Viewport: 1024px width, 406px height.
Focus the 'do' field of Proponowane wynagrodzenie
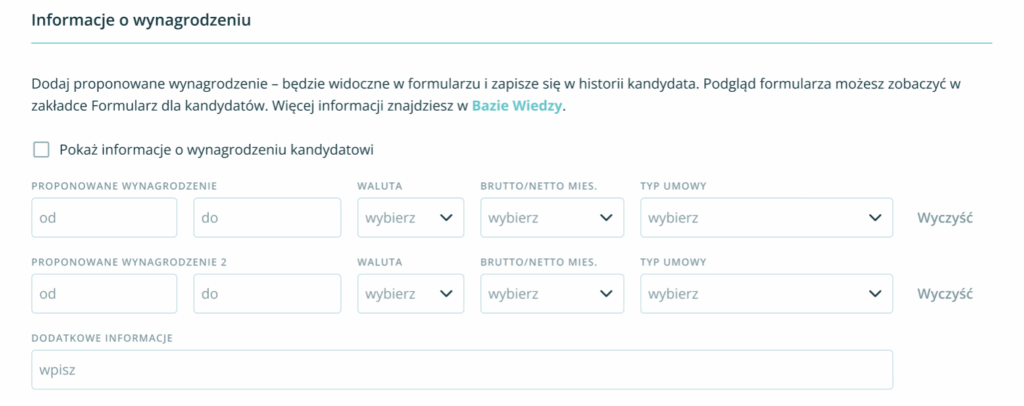[x=267, y=217]
